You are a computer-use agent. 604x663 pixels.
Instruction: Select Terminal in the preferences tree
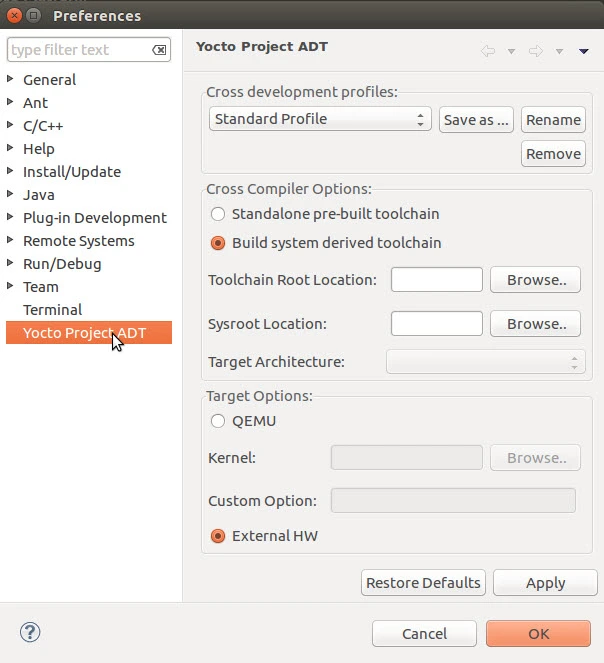[52, 310]
